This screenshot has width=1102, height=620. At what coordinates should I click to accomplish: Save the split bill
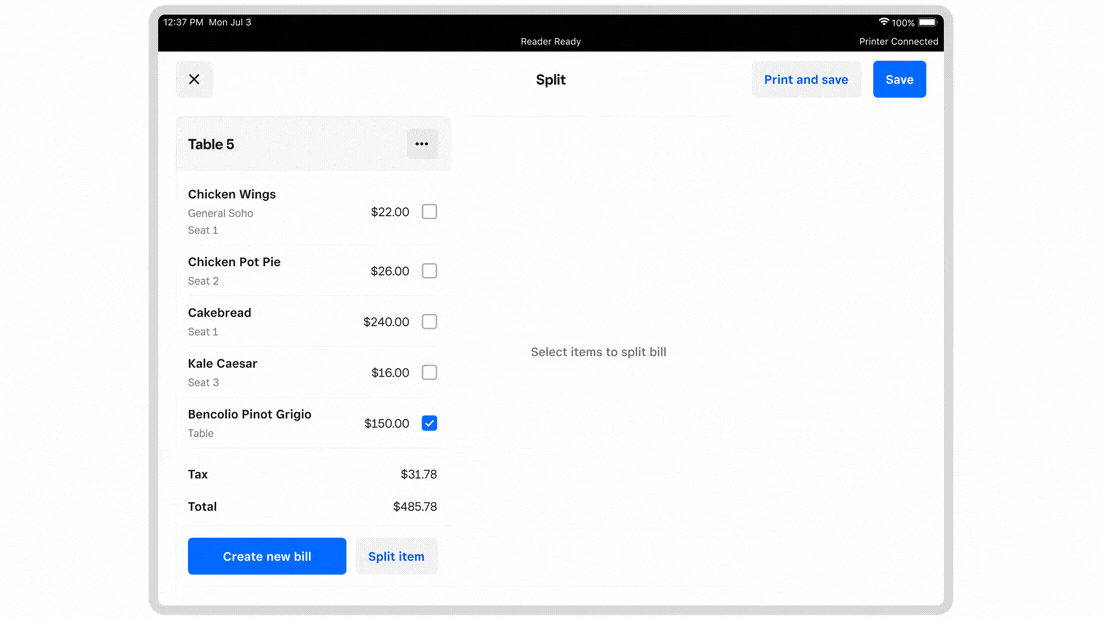[x=899, y=80]
